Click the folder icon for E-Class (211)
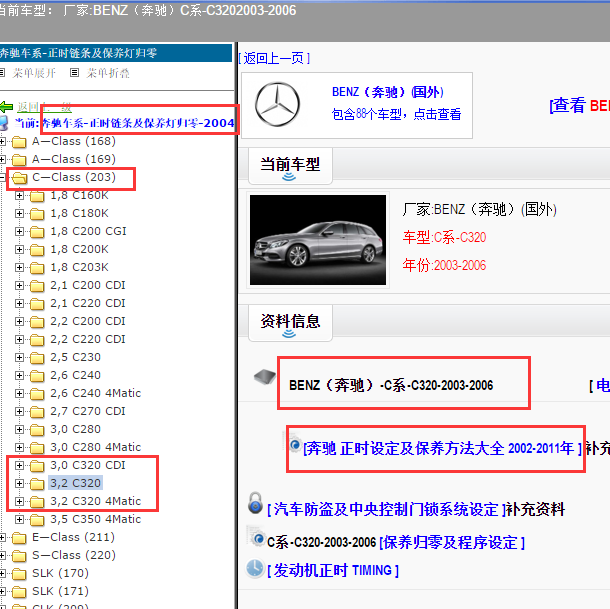This screenshot has width=610, height=609. (19, 538)
